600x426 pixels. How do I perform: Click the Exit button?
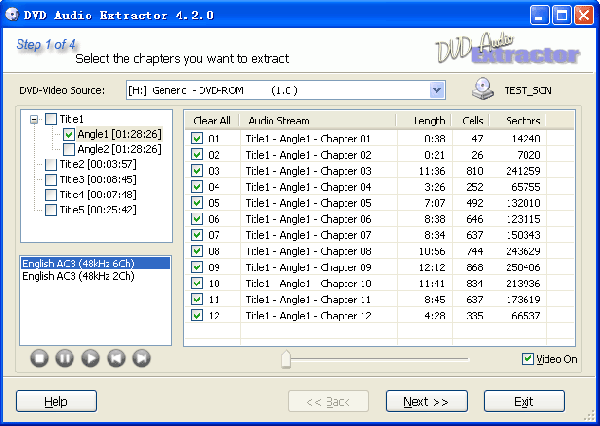[524, 402]
